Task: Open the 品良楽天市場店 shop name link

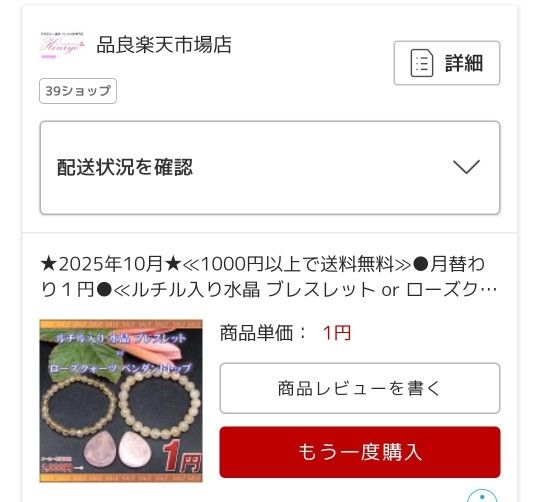Action: pyautogui.click(x=164, y=45)
